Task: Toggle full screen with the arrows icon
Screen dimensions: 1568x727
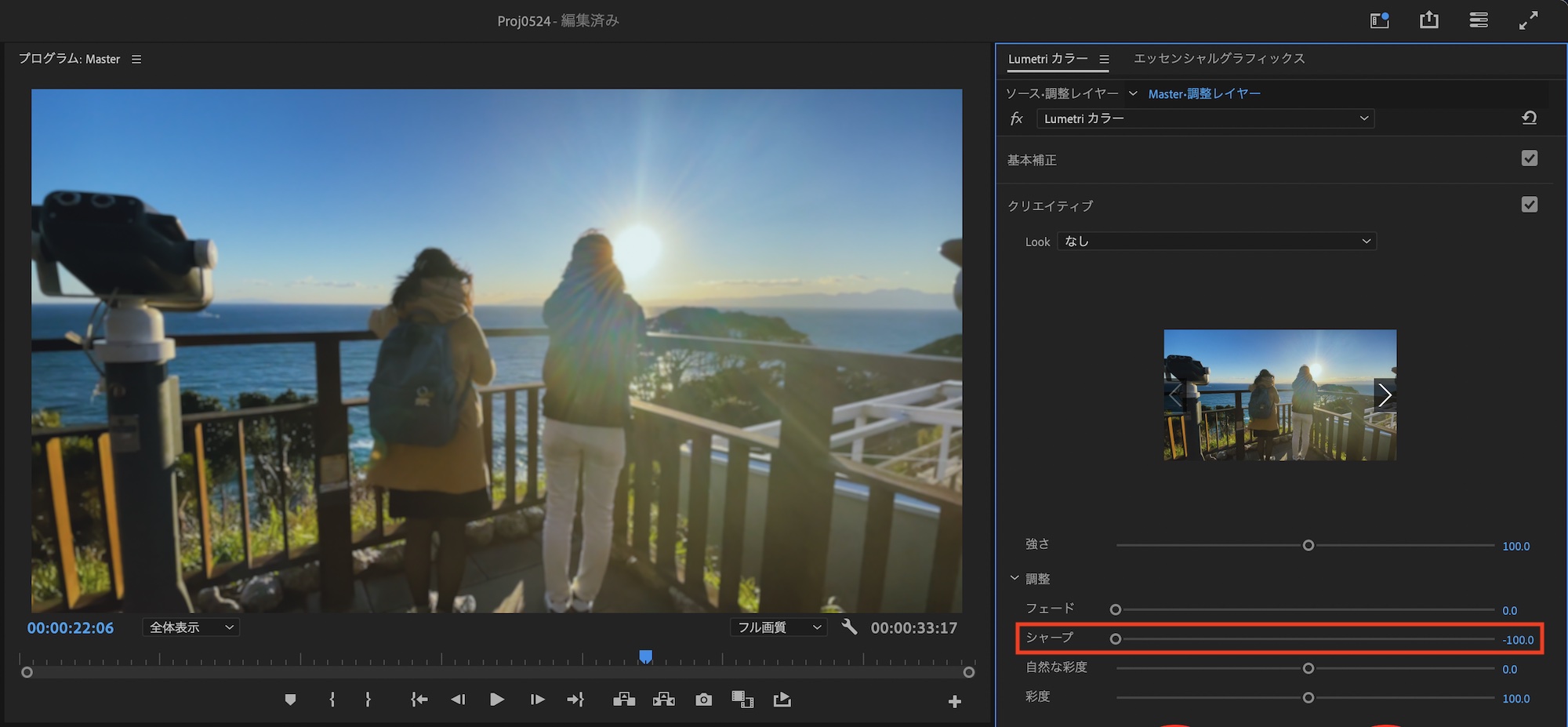Action: pos(1528,20)
